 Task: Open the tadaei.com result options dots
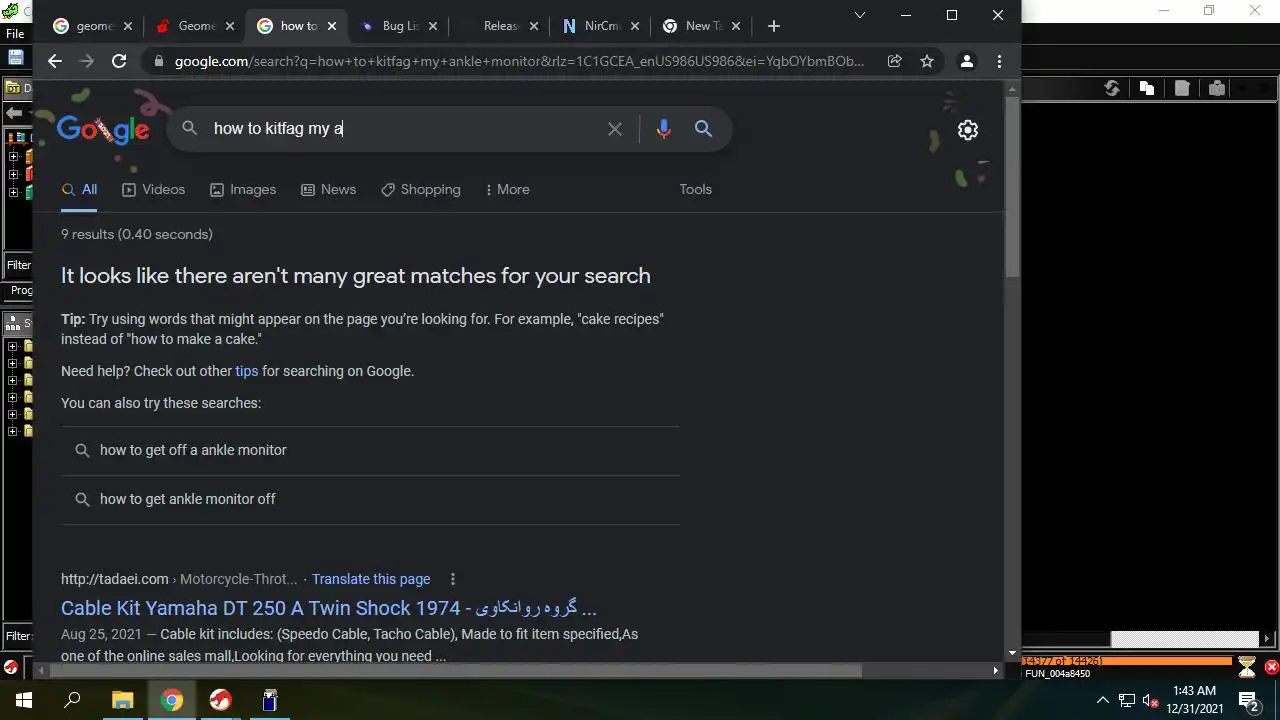pyautogui.click(x=452, y=579)
